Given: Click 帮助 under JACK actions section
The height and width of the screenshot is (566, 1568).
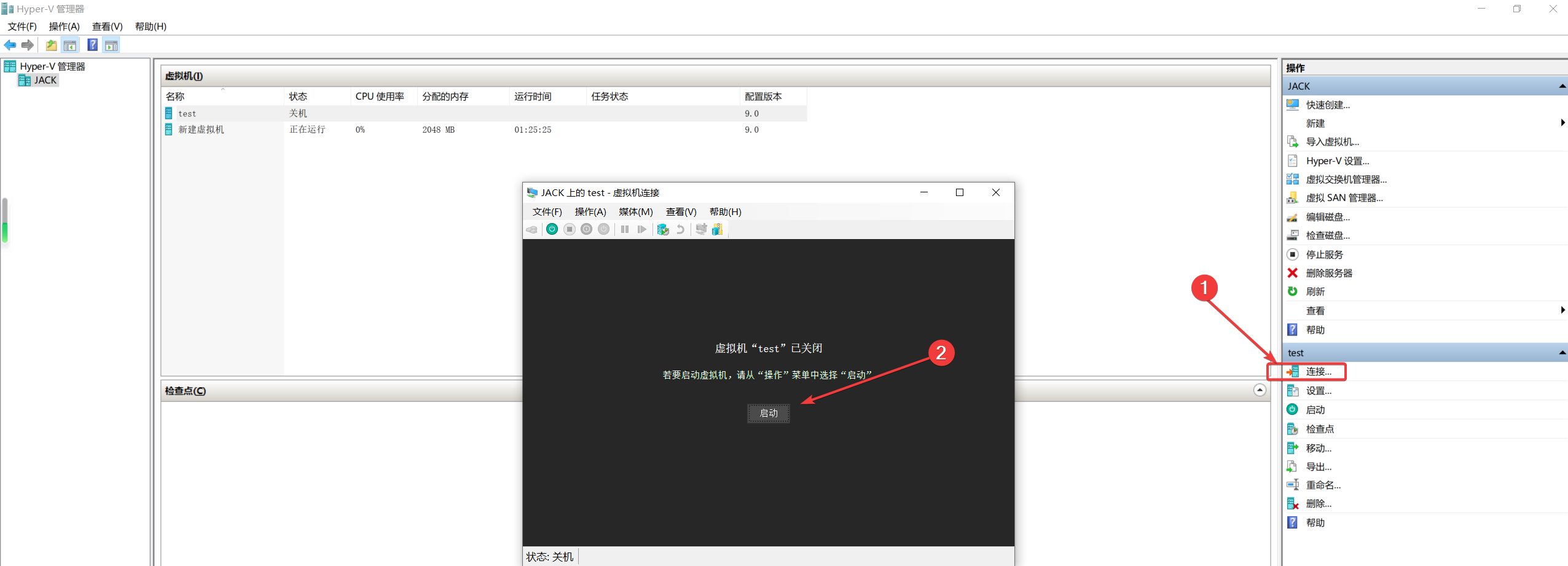Looking at the screenshot, I should point(1315,330).
